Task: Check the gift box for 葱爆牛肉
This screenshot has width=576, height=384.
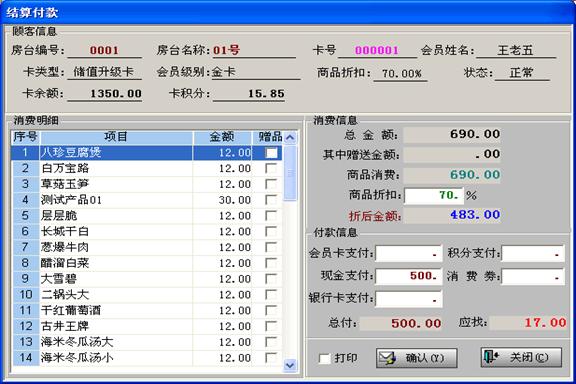Action: (x=271, y=247)
